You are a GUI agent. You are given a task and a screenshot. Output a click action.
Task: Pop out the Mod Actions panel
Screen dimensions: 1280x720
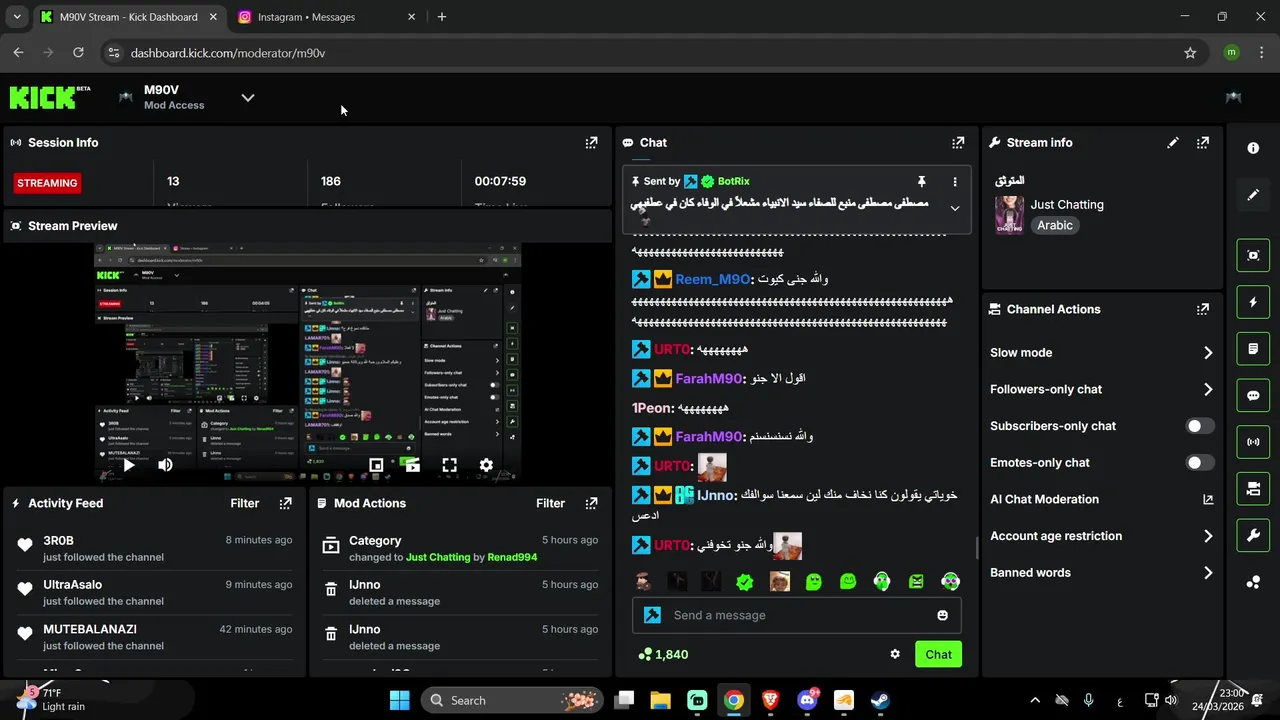coord(591,503)
